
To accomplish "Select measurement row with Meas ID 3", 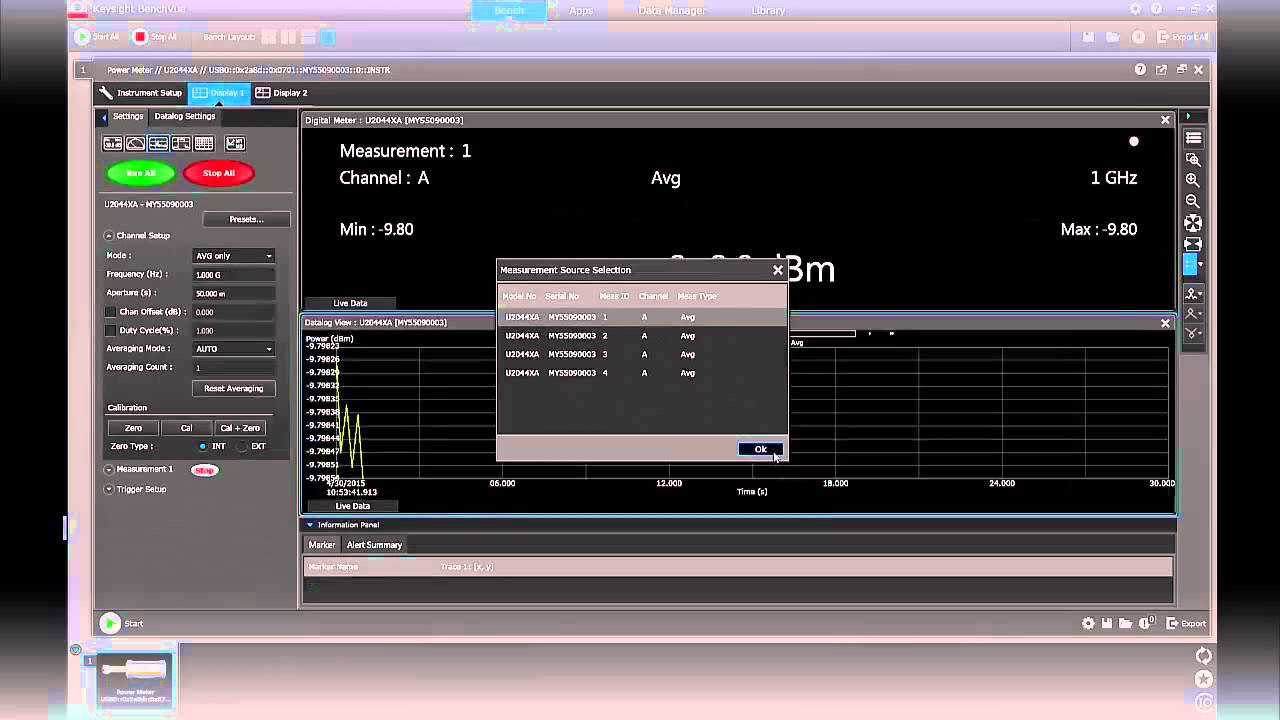I will tap(642, 354).
